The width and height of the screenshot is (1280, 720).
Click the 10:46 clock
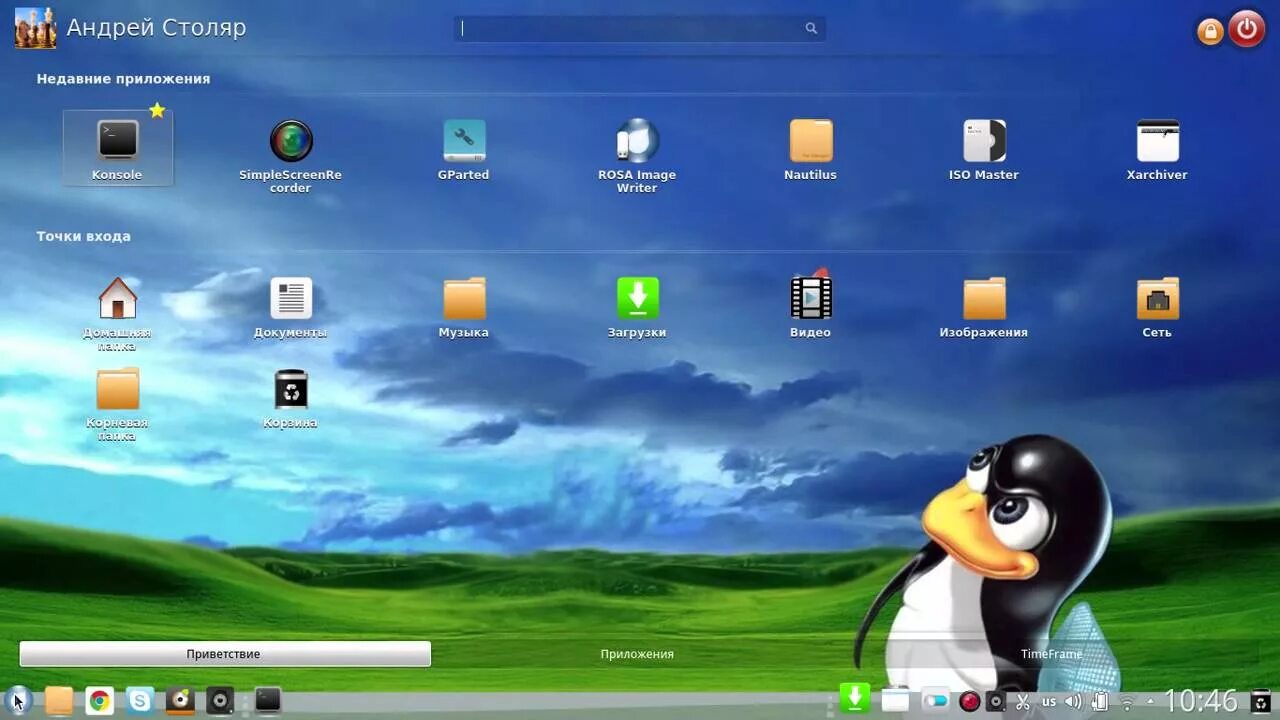coord(1202,701)
